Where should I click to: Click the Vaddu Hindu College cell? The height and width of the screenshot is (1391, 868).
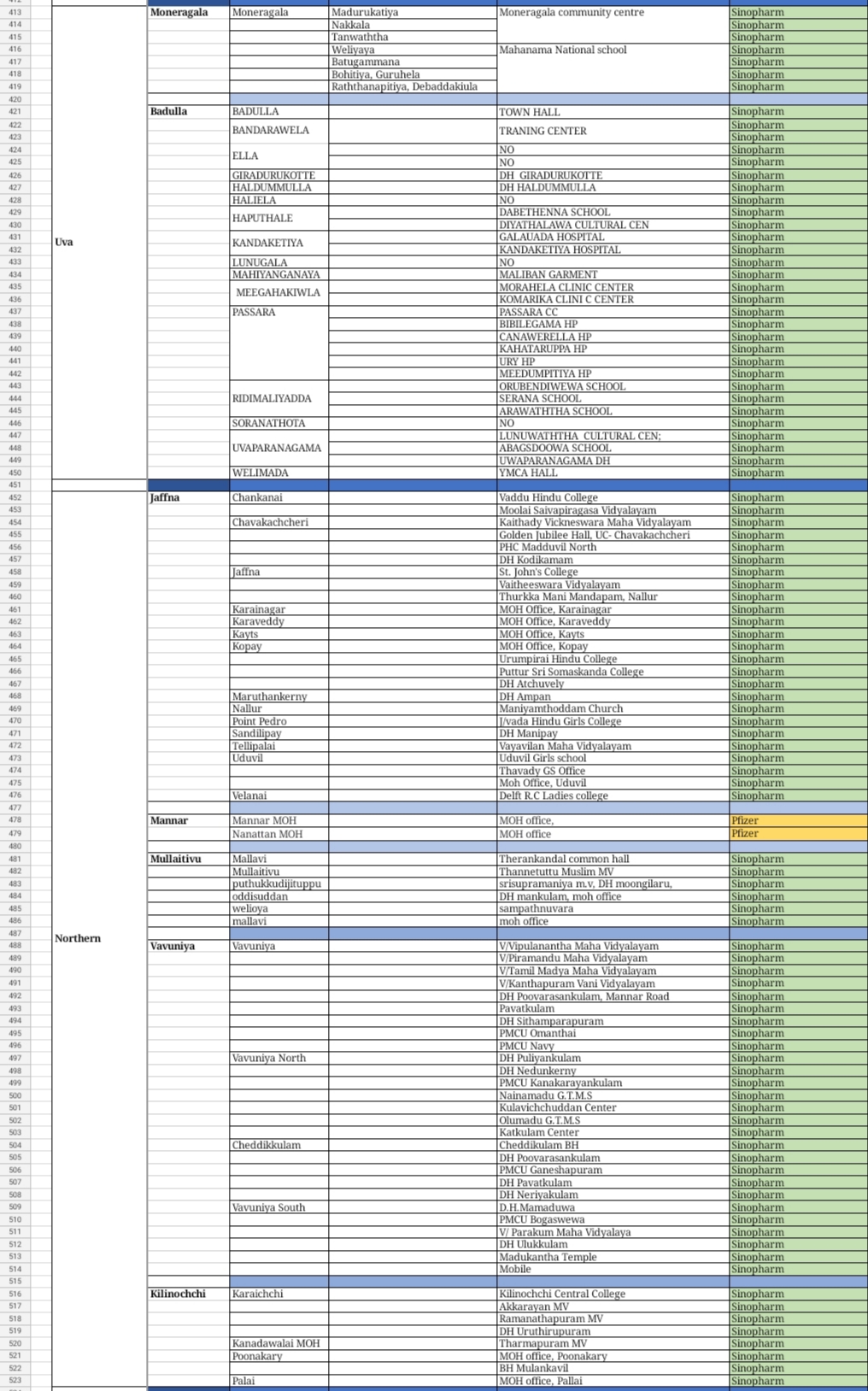[613, 497]
